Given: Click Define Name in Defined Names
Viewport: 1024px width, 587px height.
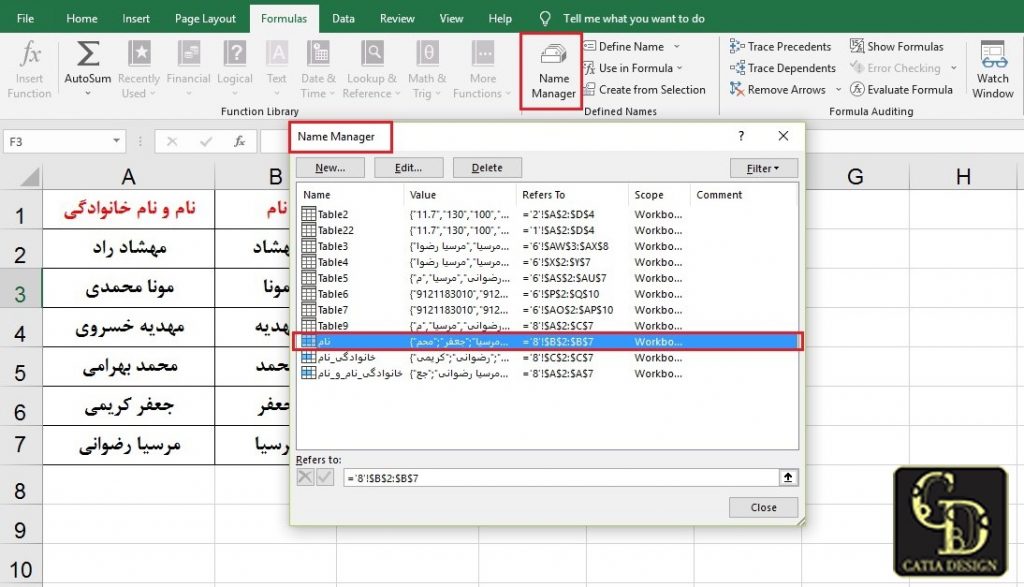Looking at the screenshot, I should (631, 46).
